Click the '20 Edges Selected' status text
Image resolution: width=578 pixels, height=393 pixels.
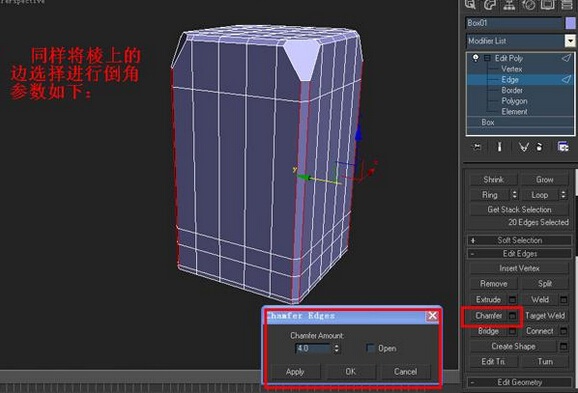538,222
